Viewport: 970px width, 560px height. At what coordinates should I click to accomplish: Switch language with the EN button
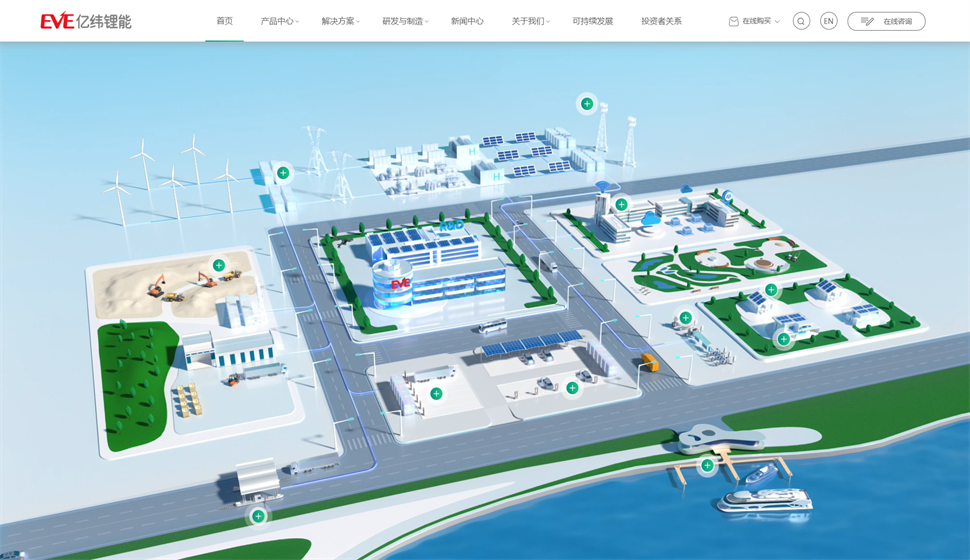click(828, 21)
